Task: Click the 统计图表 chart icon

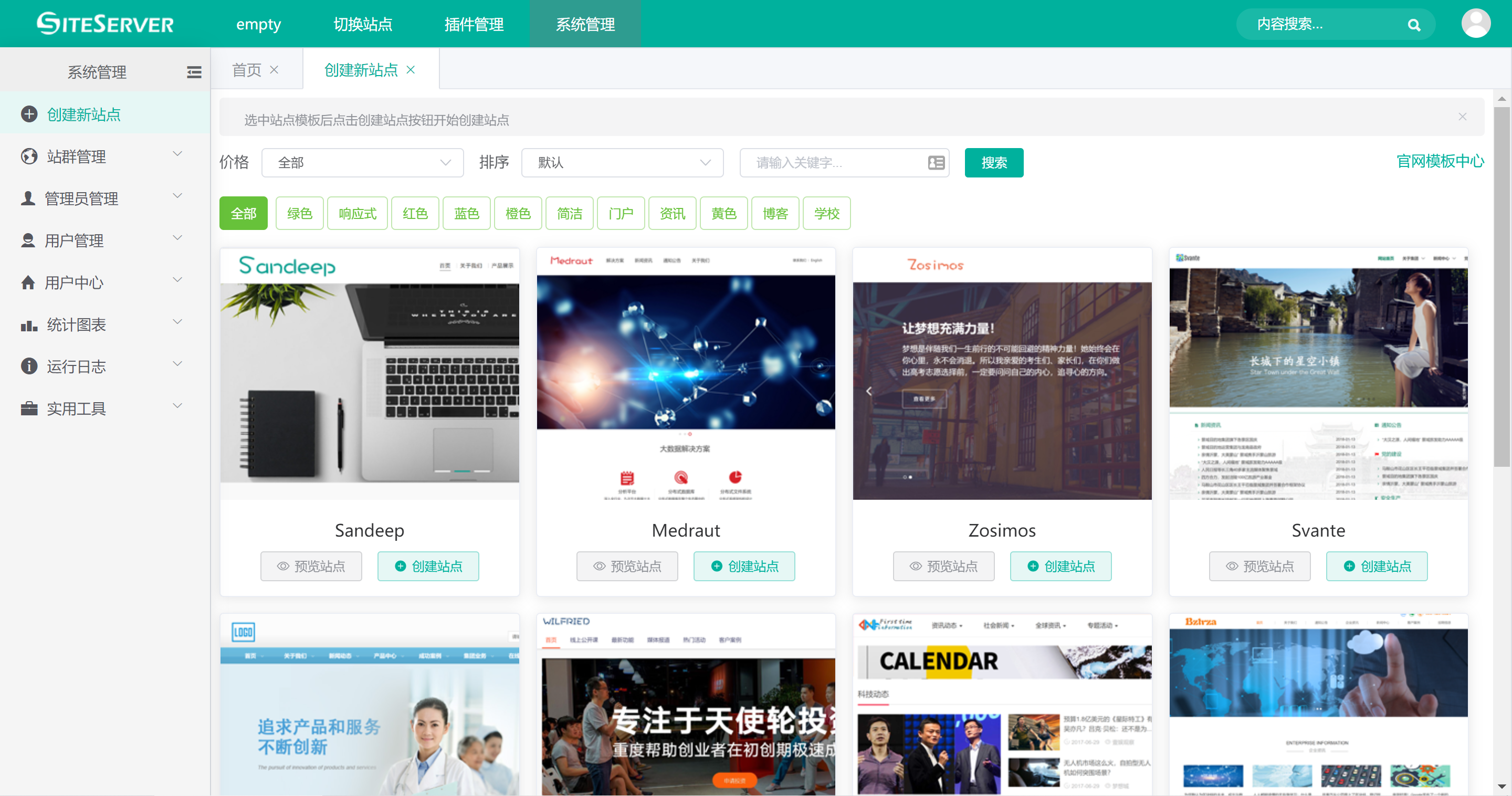Action: click(29, 324)
